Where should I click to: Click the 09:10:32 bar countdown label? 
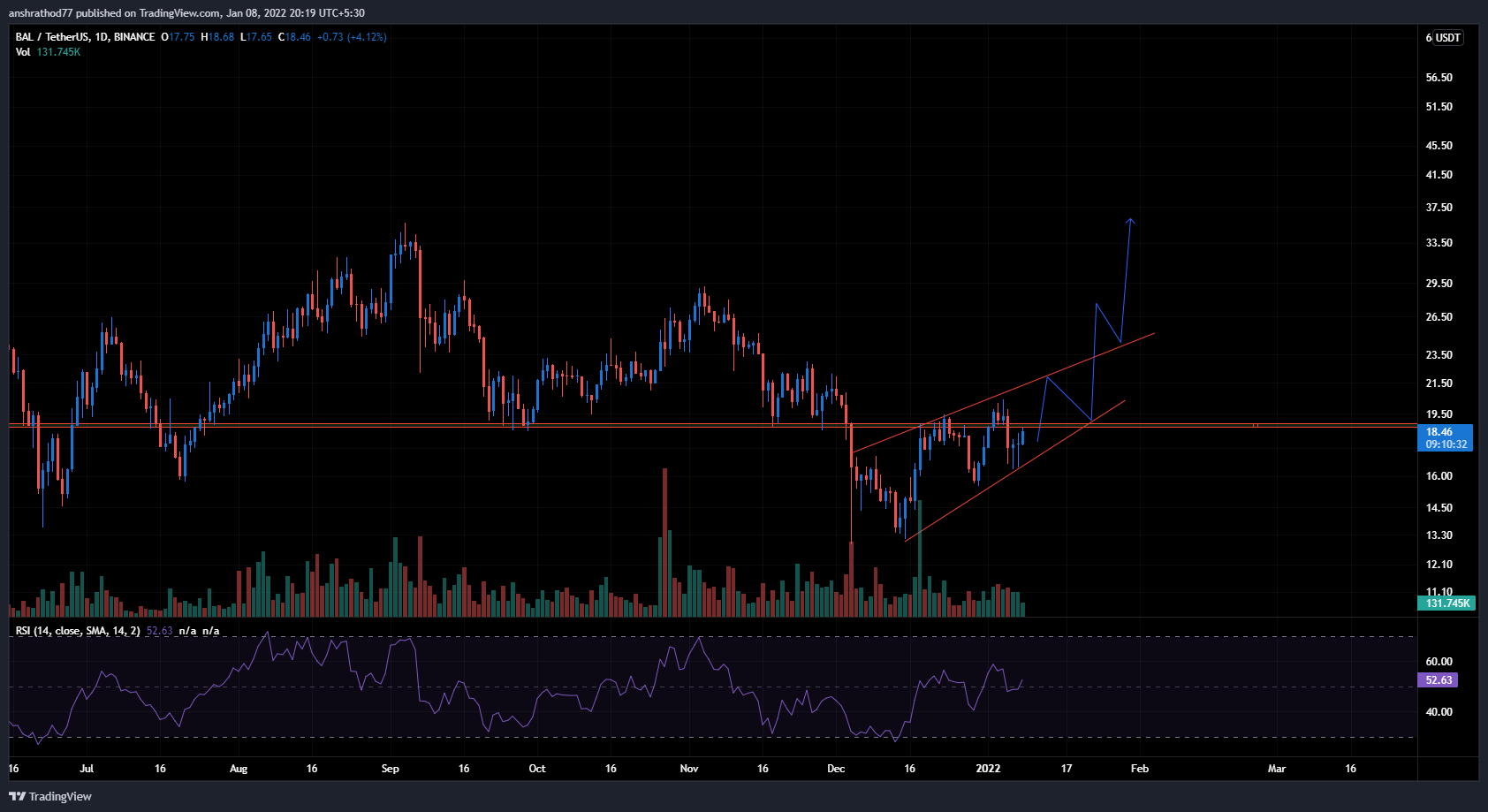pos(1446,444)
